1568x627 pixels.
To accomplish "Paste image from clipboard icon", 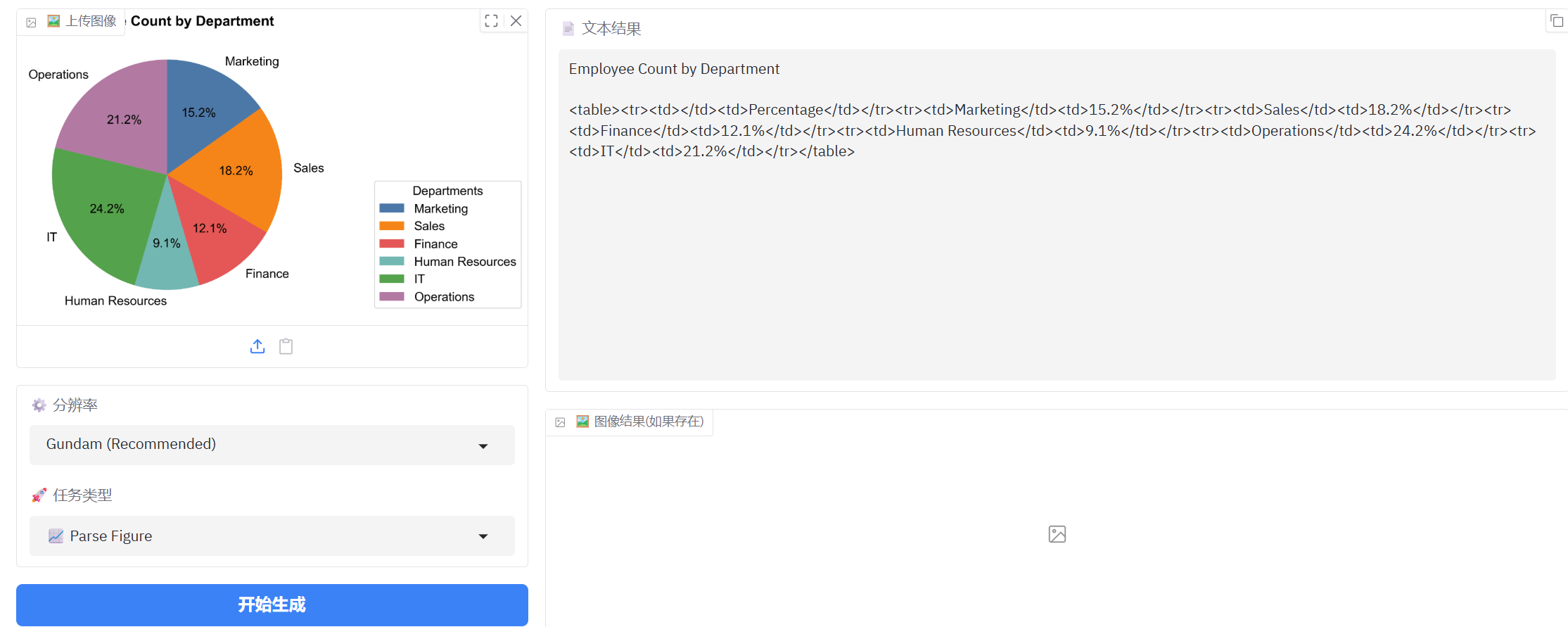I will tap(286, 346).
